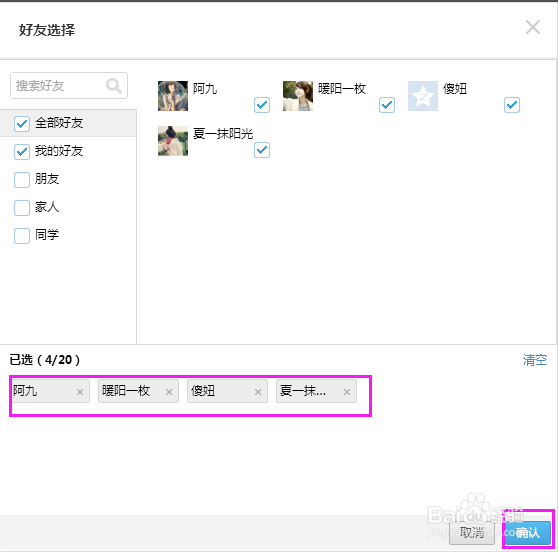The width and height of the screenshot is (558, 552).
Task: Remove 暖阳一枚 from selected list
Action: [x=169, y=392]
